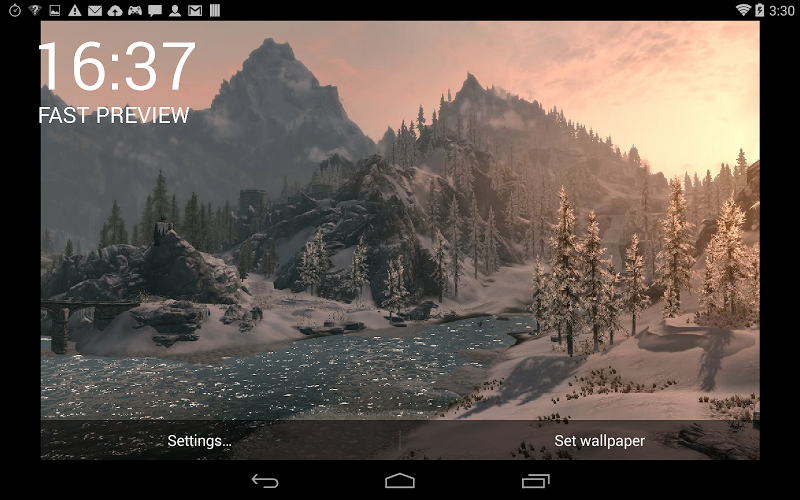Tap the 3:30 status bar clock
This screenshot has height=500, width=800.
click(782, 10)
